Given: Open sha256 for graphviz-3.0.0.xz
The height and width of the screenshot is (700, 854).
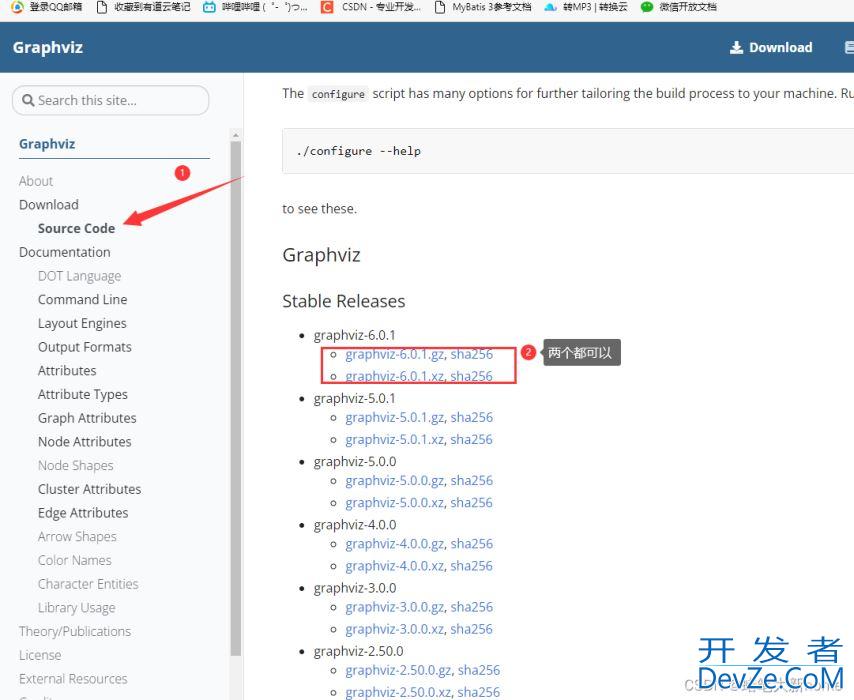Looking at the screenshot, I should (472, 629).
